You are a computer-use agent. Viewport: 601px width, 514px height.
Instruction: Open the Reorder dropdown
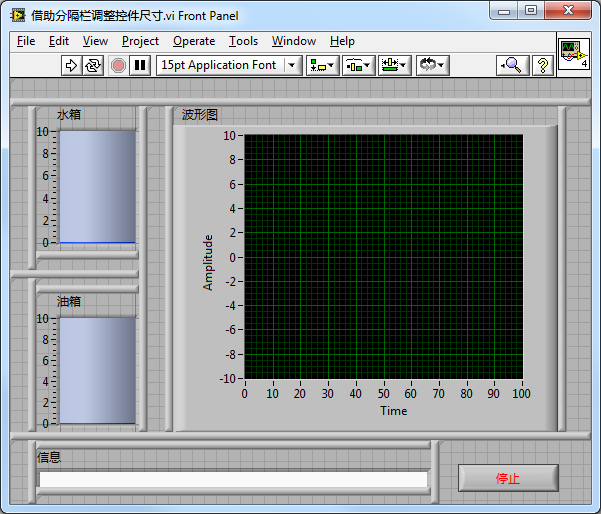point(431,65)
